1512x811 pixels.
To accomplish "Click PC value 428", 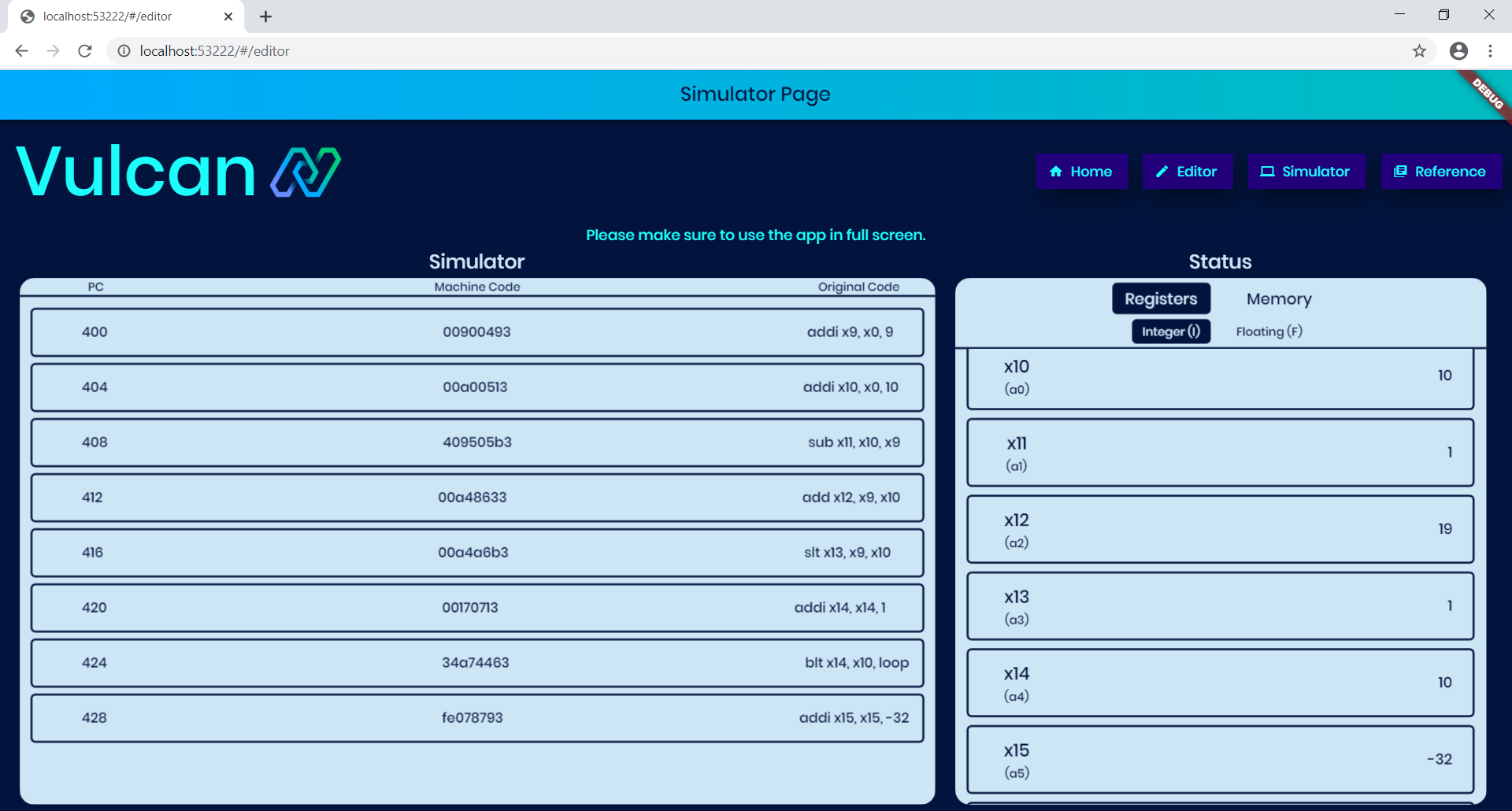I will point(94,718).
